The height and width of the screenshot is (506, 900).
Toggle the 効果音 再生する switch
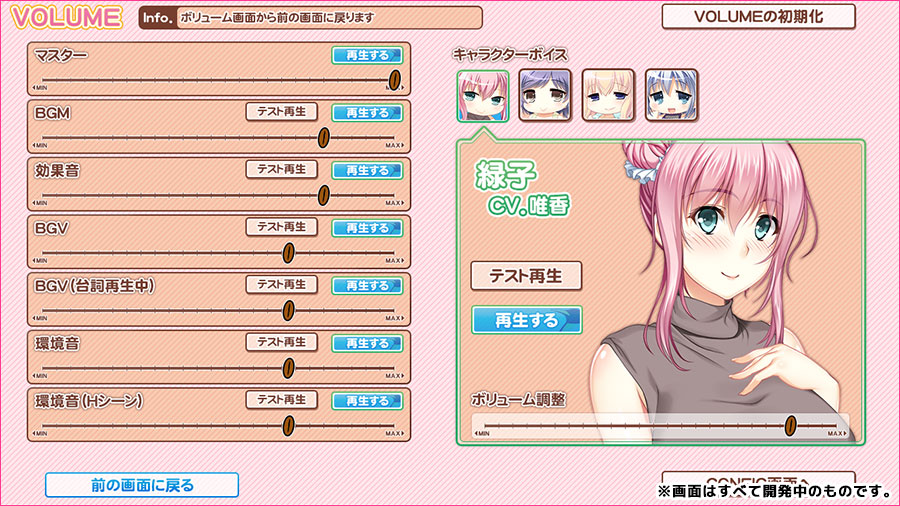coord(367,170)
